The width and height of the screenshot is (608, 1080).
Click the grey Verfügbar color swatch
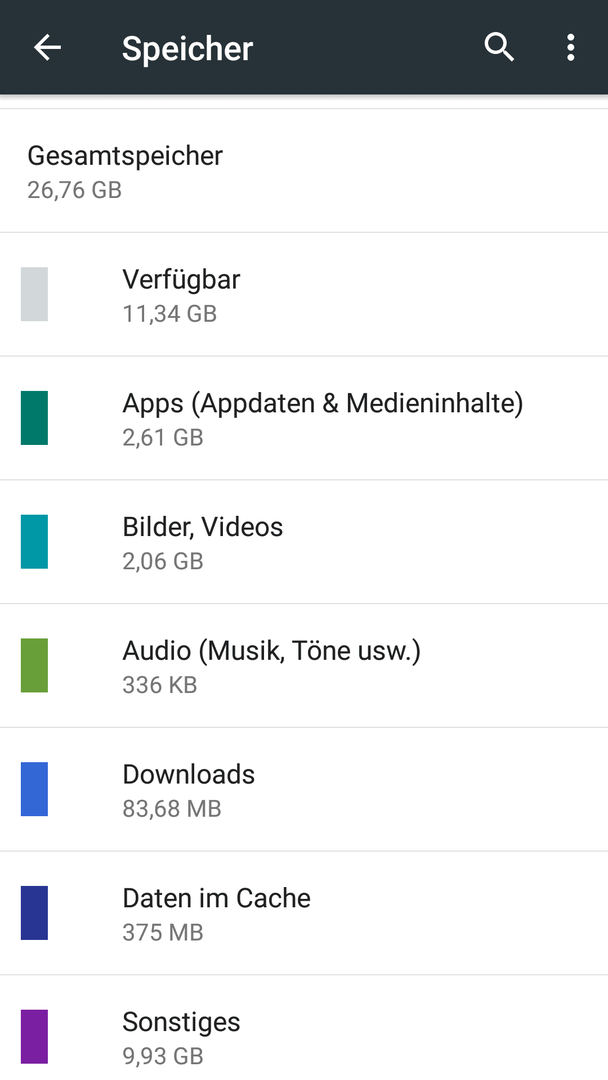pos(34,294)
